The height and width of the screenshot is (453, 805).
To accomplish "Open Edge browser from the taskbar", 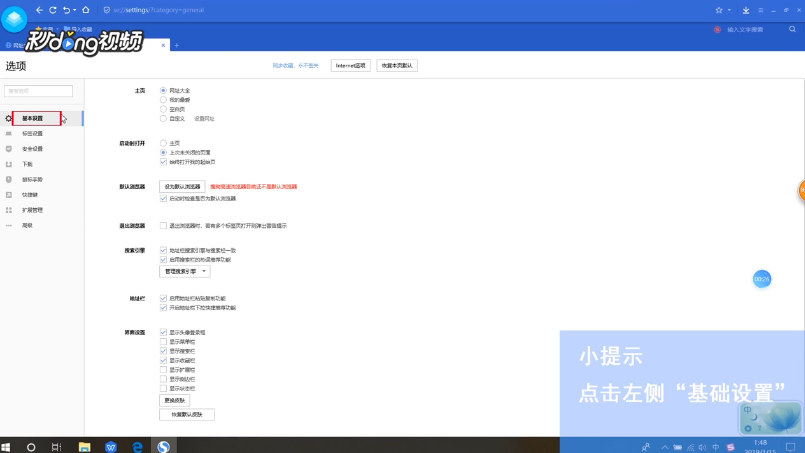I will pos(137,447).
